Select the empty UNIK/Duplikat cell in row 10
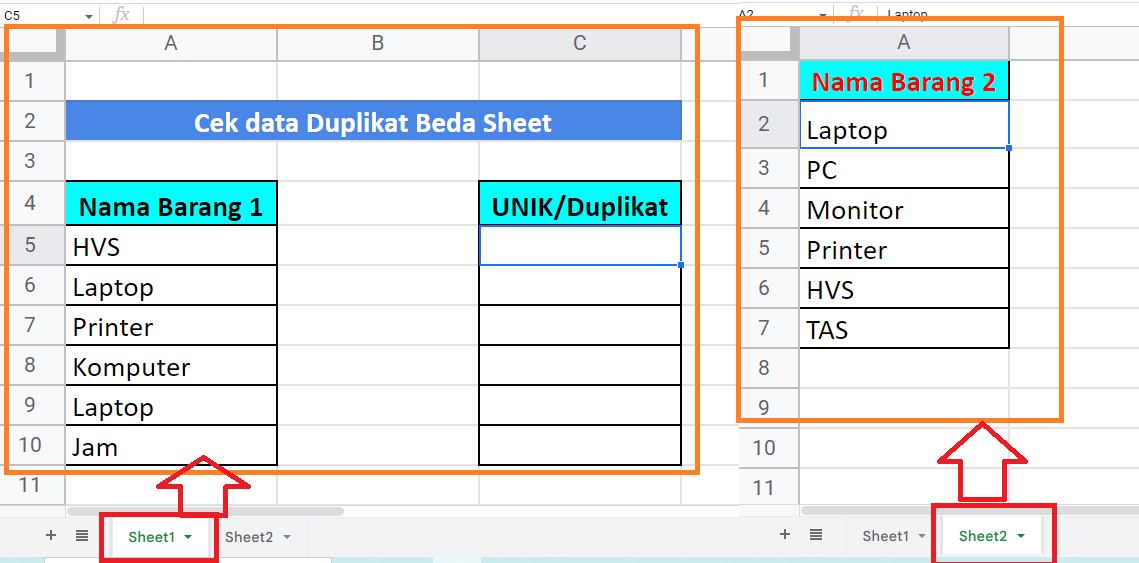The height and width of the screenshot is (563, 1139). click(x=580, y=445)
